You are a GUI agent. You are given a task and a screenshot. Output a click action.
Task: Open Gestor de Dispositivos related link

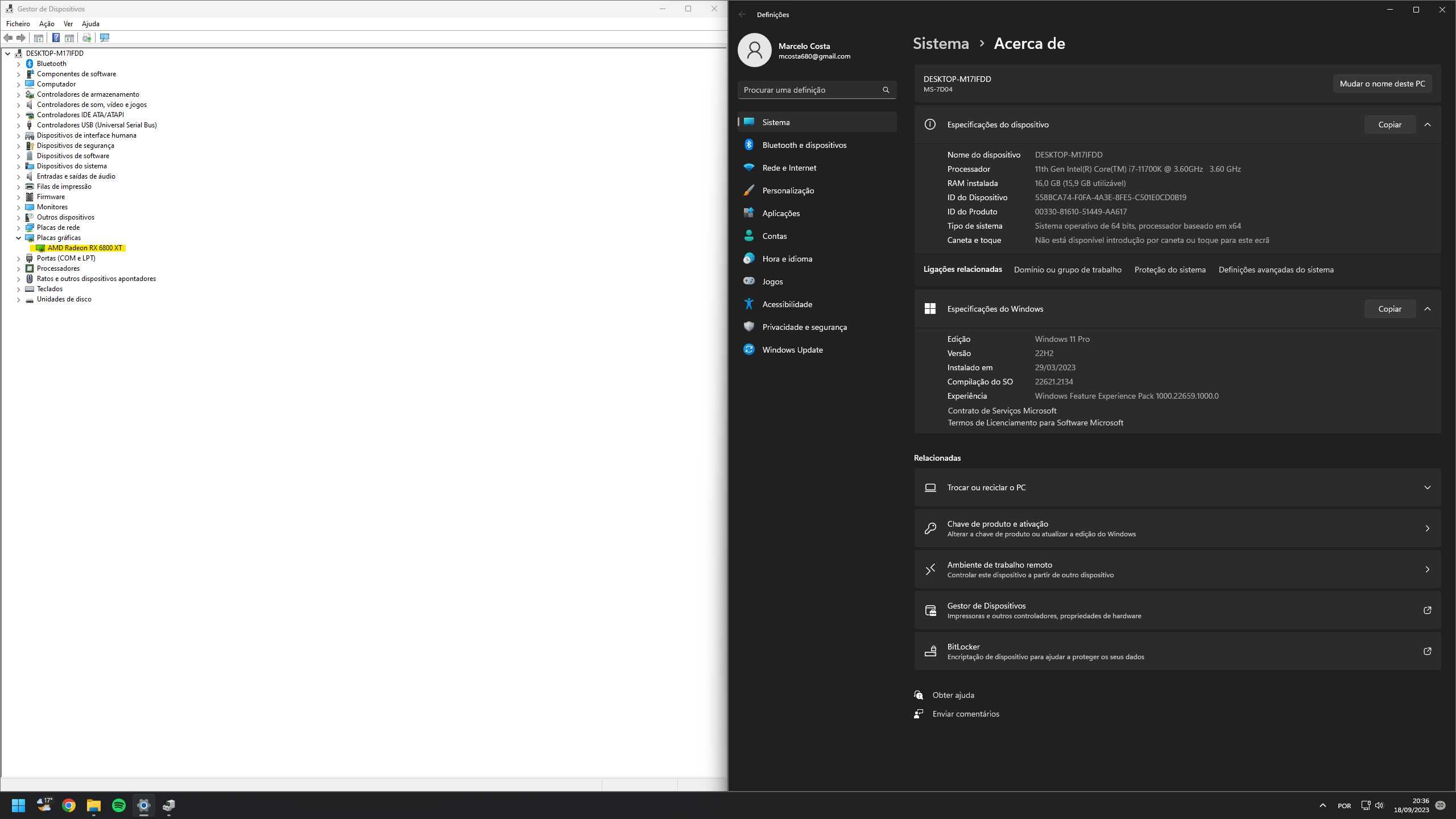pyautogui.click(x=1177, y=610)
